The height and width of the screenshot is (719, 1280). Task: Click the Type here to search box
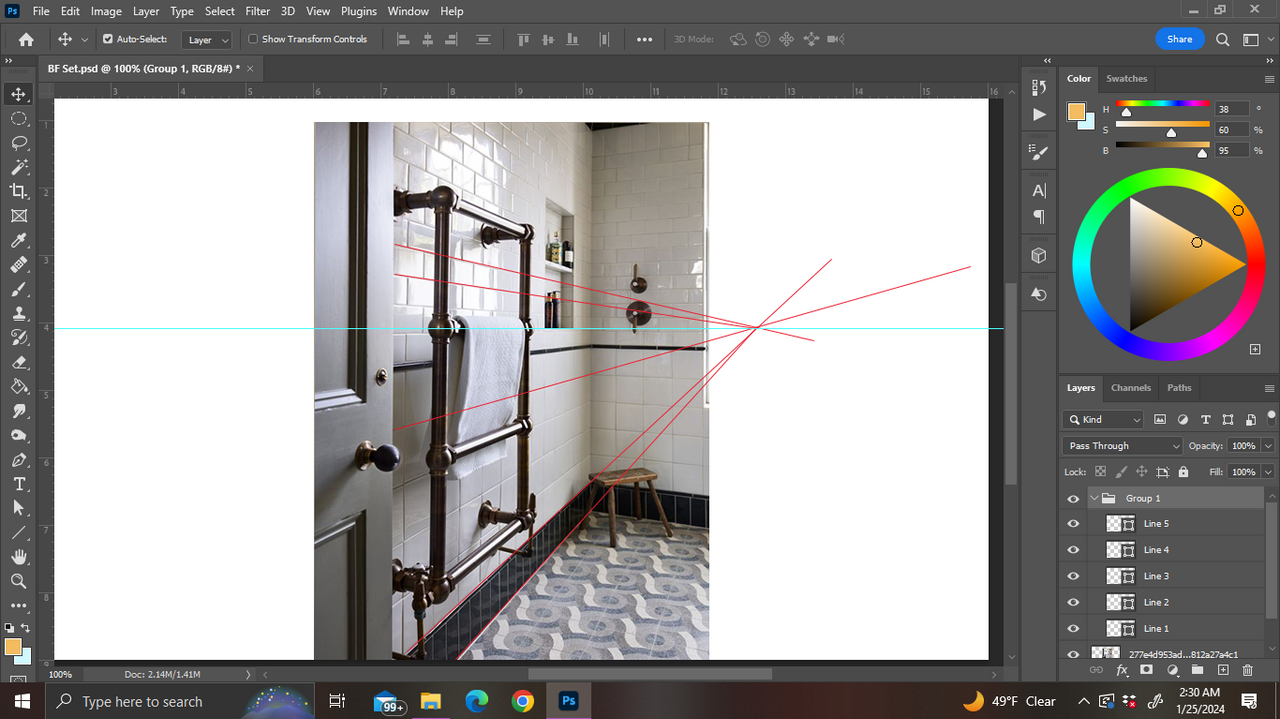(182, 701)
